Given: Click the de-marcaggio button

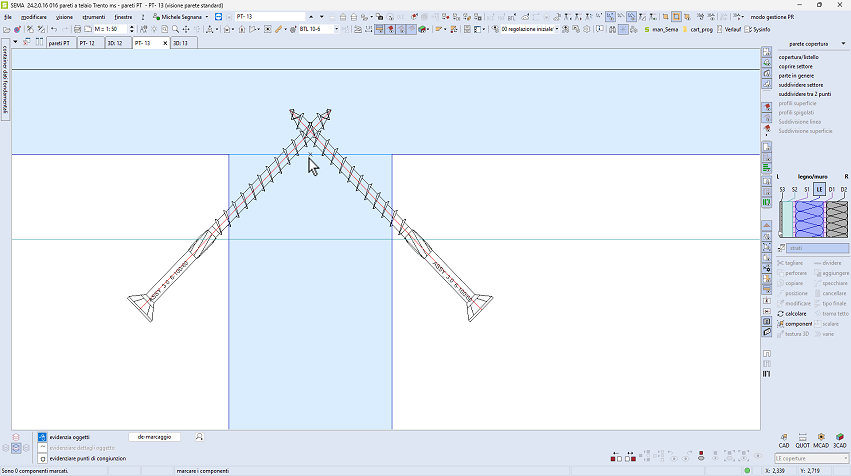Looking at the screenshot, I should 154,437.
